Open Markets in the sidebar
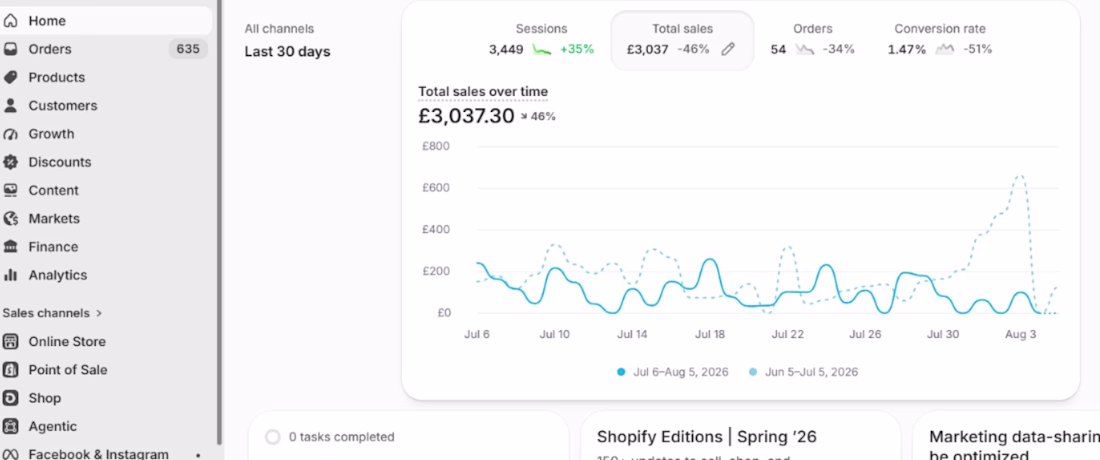1100x460 pixels. 105,219
